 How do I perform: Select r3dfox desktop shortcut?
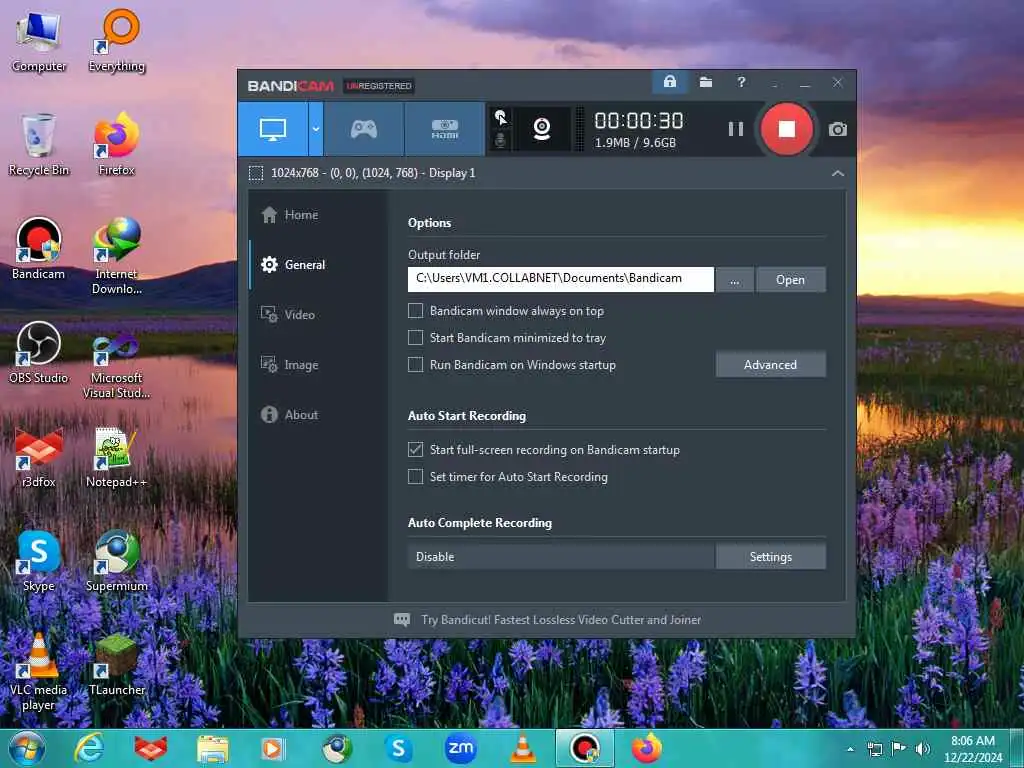(39, 456)
